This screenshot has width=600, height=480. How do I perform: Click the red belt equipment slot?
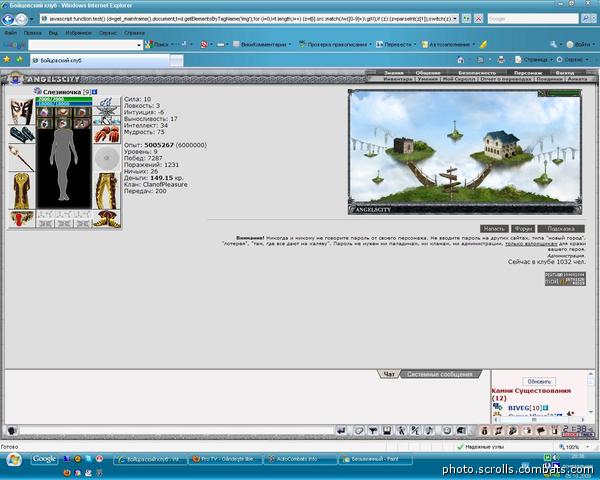coord(22,219)
